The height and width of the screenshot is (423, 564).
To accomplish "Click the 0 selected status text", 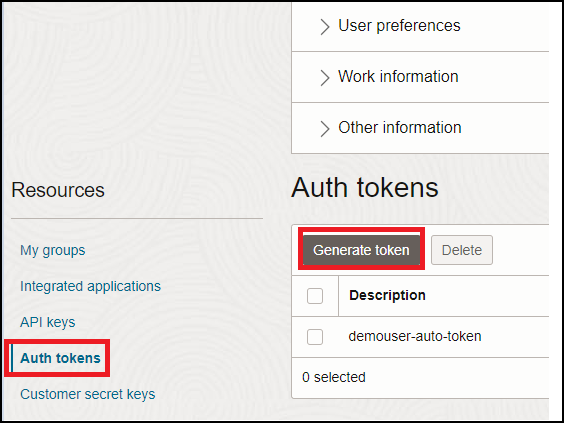I will point(334,377).
